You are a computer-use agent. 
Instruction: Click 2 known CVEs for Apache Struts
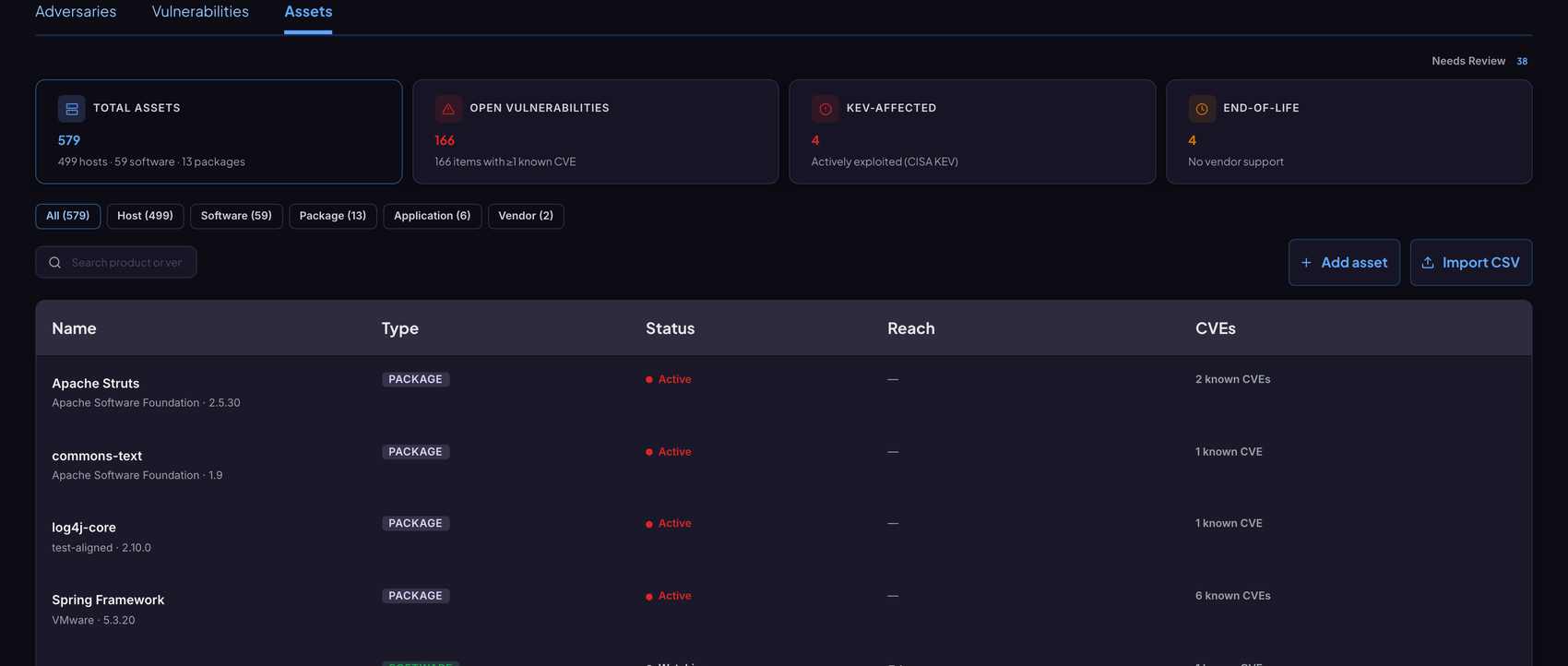(x=1233, y=379)
